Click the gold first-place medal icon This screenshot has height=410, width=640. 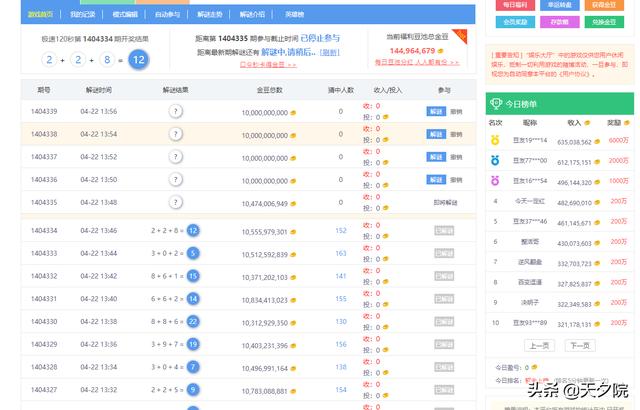pyautogui.click(x=494, y=142)
